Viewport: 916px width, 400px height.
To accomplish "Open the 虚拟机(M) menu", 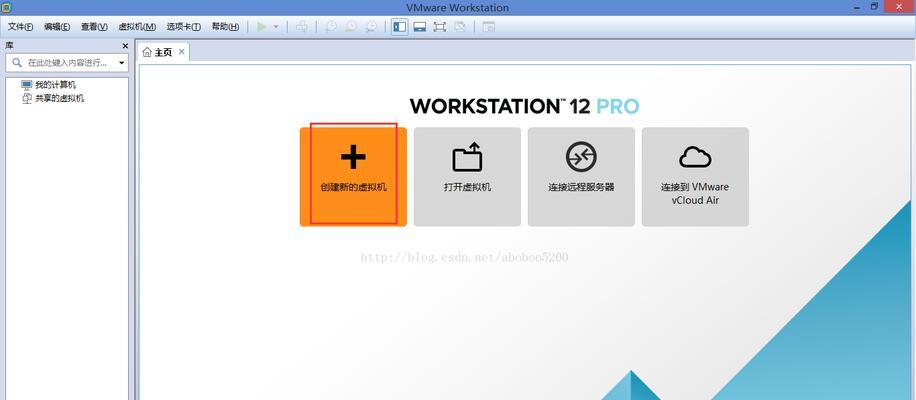I will 137,27.
